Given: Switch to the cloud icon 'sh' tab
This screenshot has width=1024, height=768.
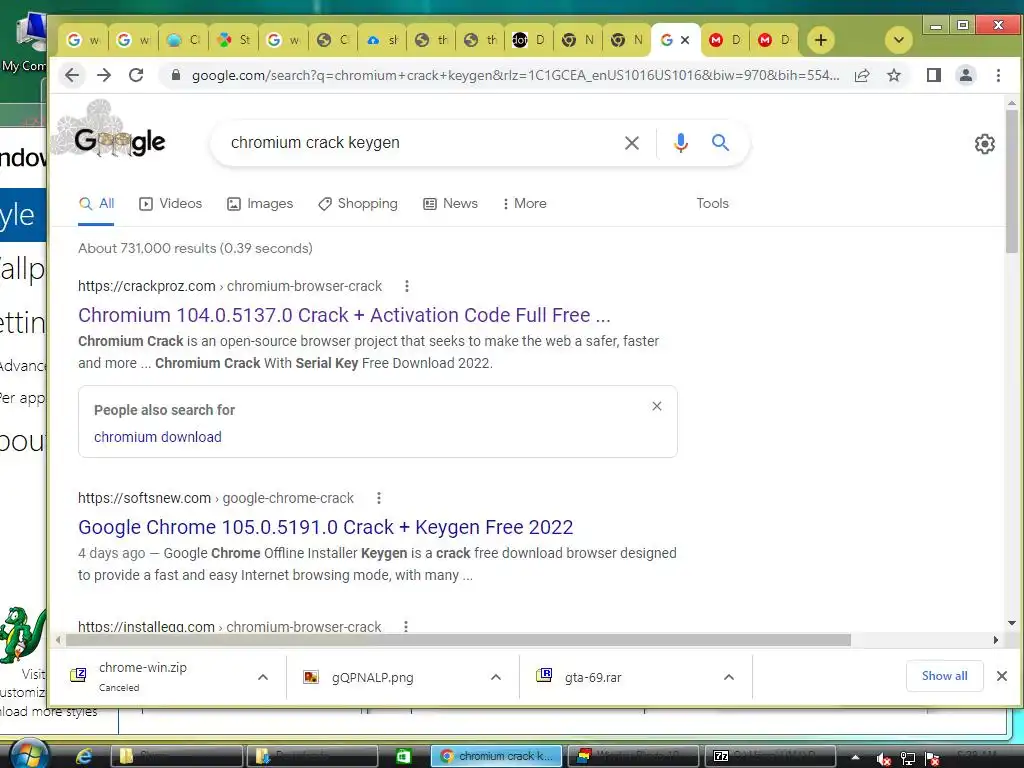Looking at the screenshot, I should pyautogui.click(x=381, y=40).
